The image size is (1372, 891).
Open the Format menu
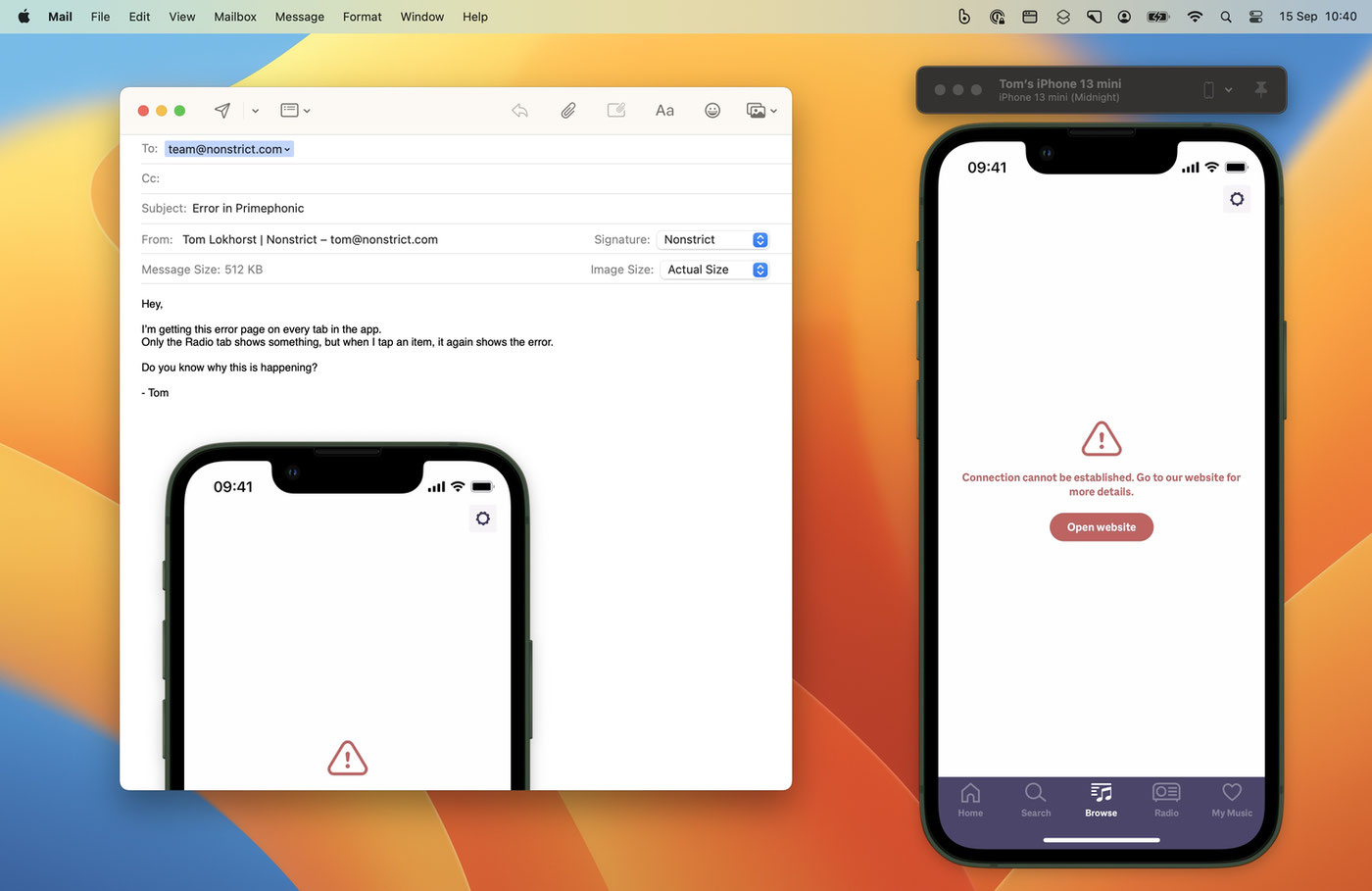click(363, 17)
